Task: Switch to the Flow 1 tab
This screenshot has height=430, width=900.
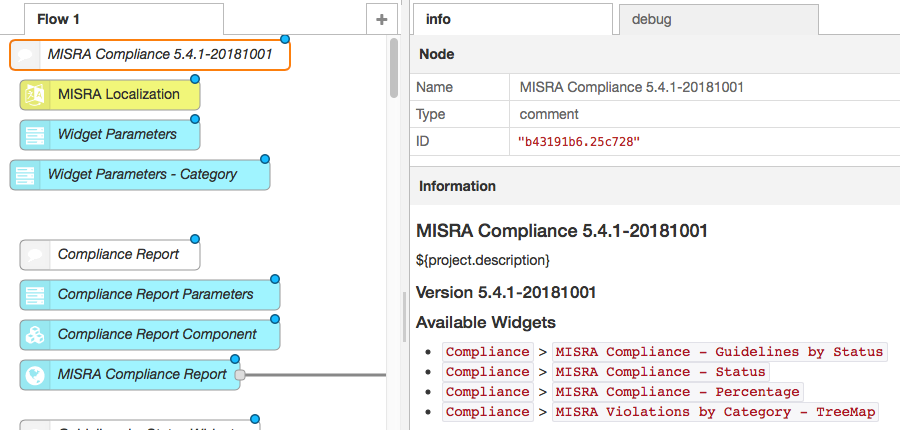Action: point(123,20)
